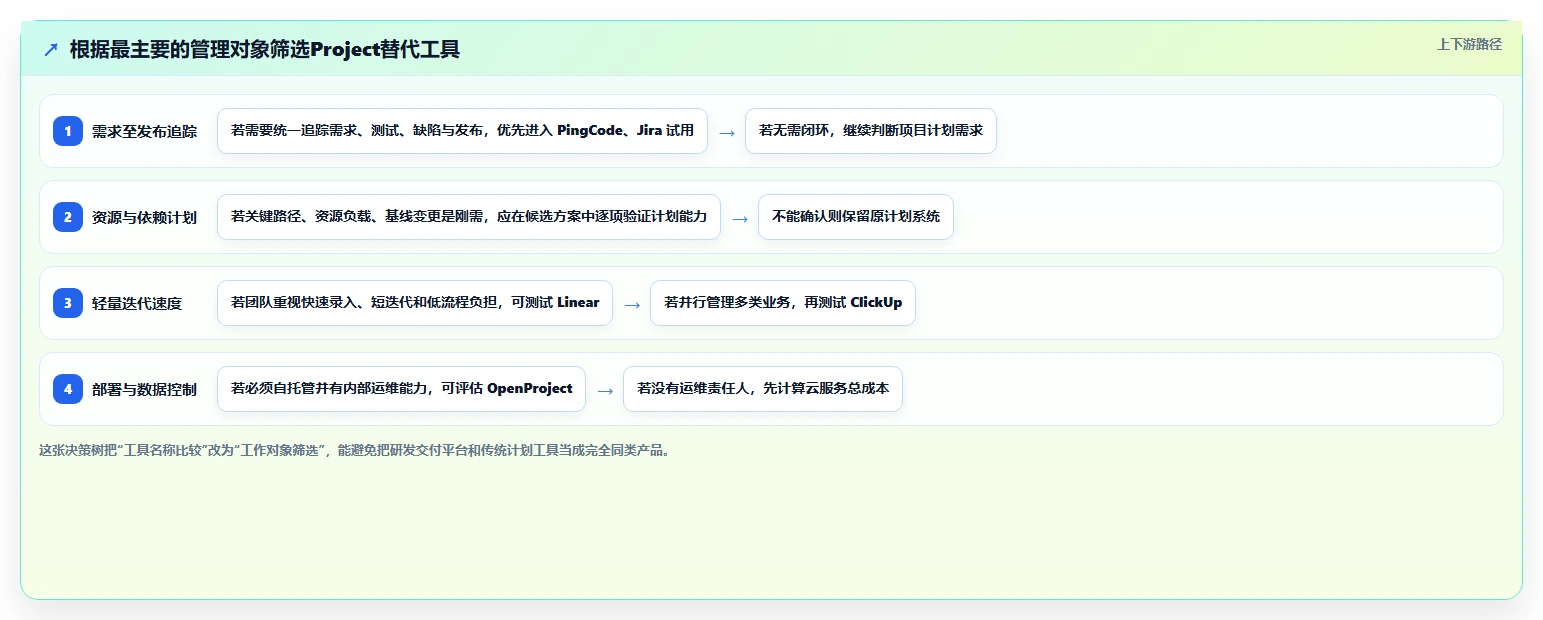Image resolution: width=1543 pixels, height=620 pixels.
Task: Click the 若无需闭环，继续判断项目计划需求 box
Action: tap(871, 131)
